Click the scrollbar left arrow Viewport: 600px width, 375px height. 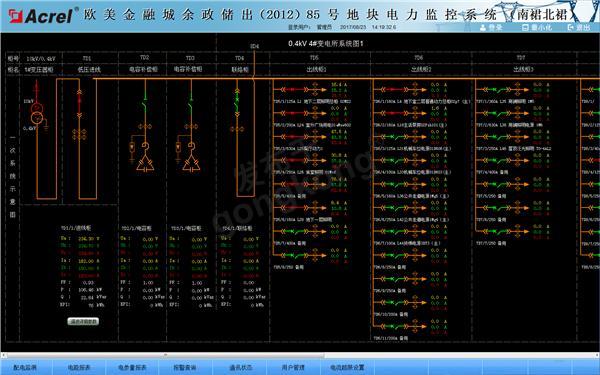coord(3,355)
